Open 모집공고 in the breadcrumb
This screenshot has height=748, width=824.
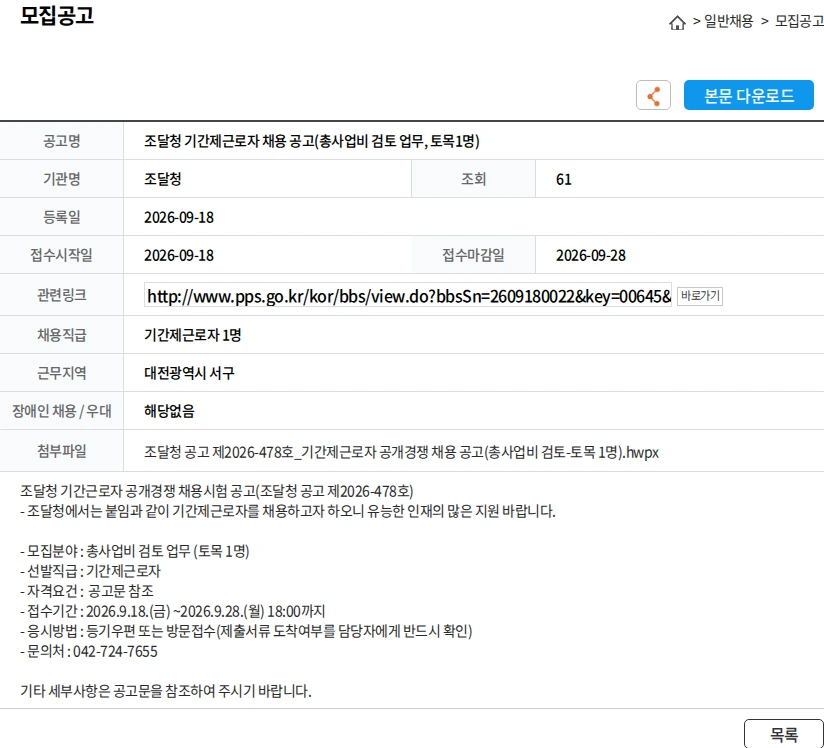click(x=799, y=22)
